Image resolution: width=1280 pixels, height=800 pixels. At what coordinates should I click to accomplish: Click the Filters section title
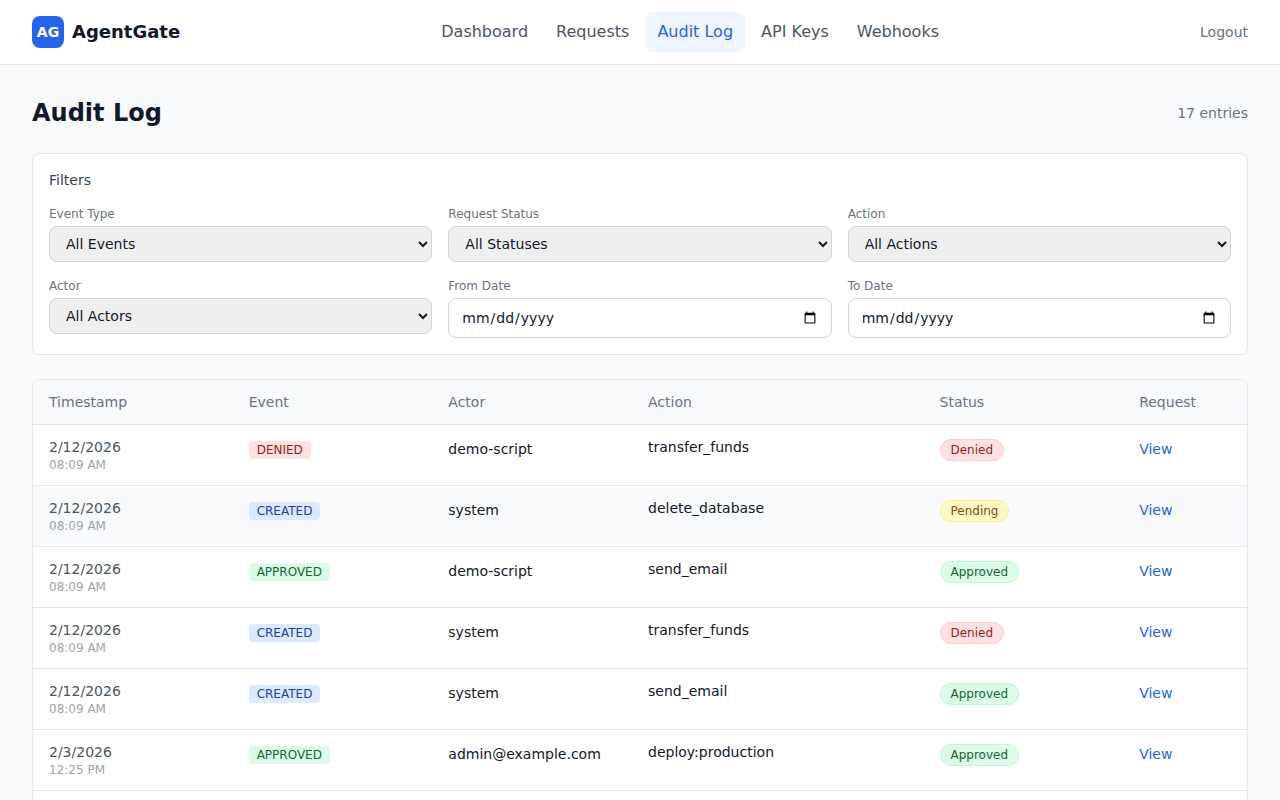(x=70, y=180)
